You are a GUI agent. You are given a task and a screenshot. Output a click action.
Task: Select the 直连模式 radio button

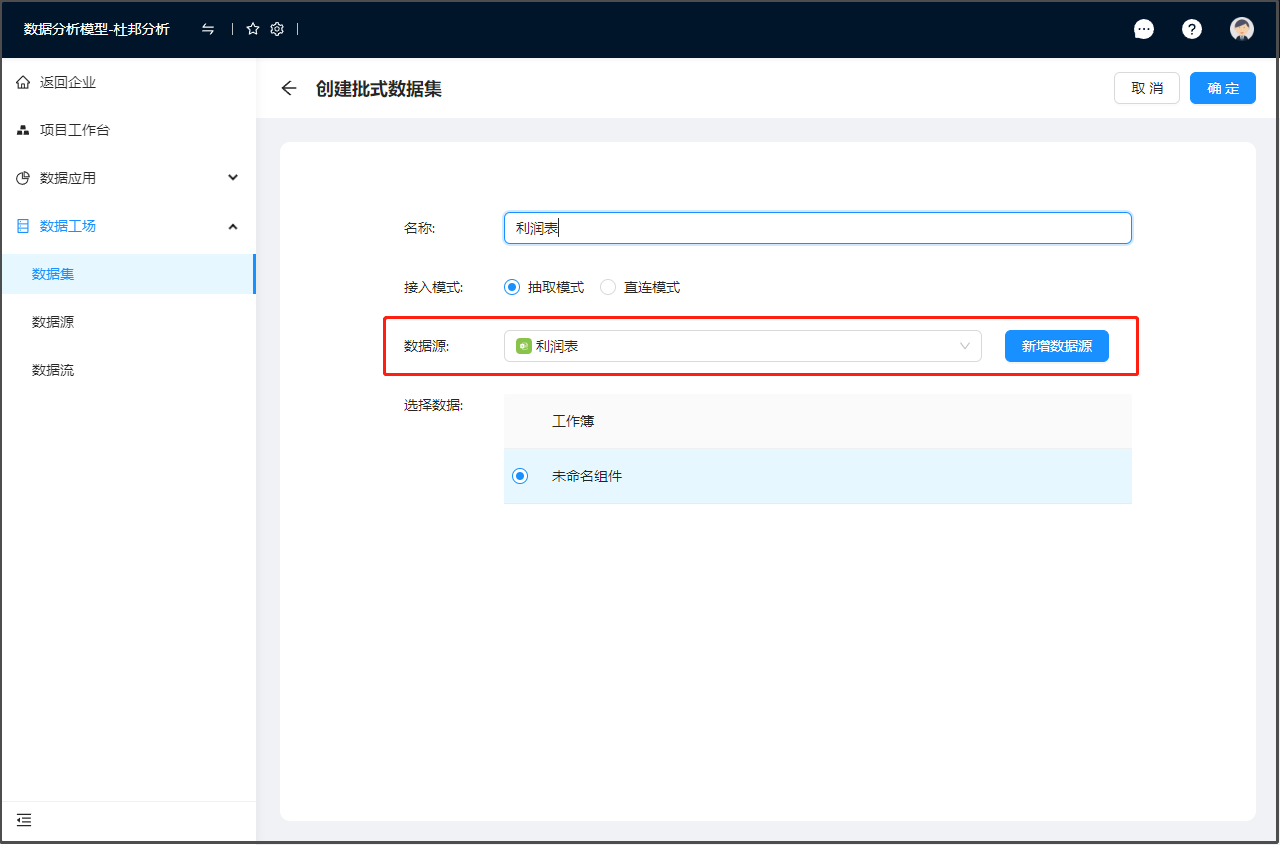(x=608, y=287)
